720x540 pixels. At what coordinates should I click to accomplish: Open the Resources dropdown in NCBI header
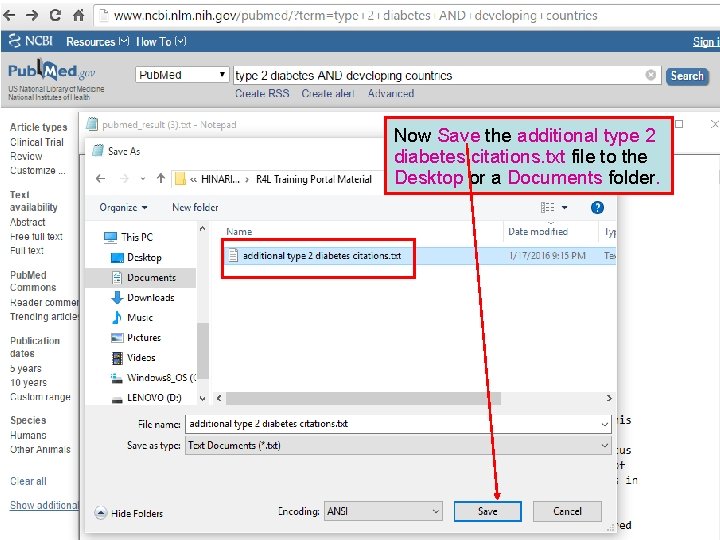click(97, 42)
